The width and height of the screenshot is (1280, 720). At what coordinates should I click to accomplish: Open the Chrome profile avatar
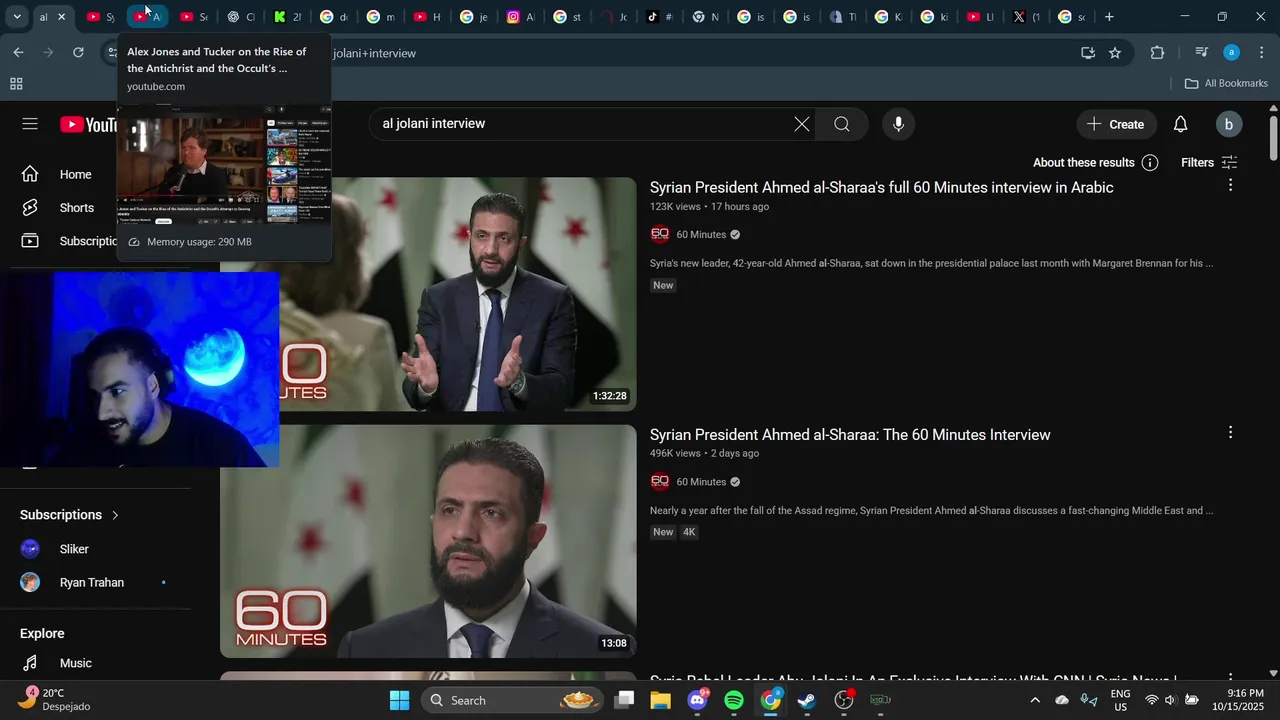point(1232,53)
